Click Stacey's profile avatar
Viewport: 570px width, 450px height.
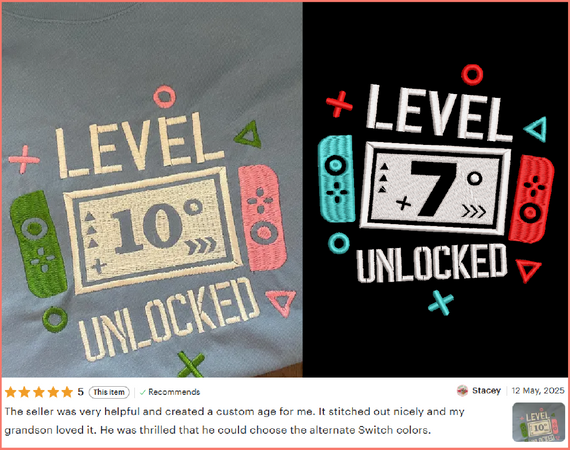tap(462, 391)
